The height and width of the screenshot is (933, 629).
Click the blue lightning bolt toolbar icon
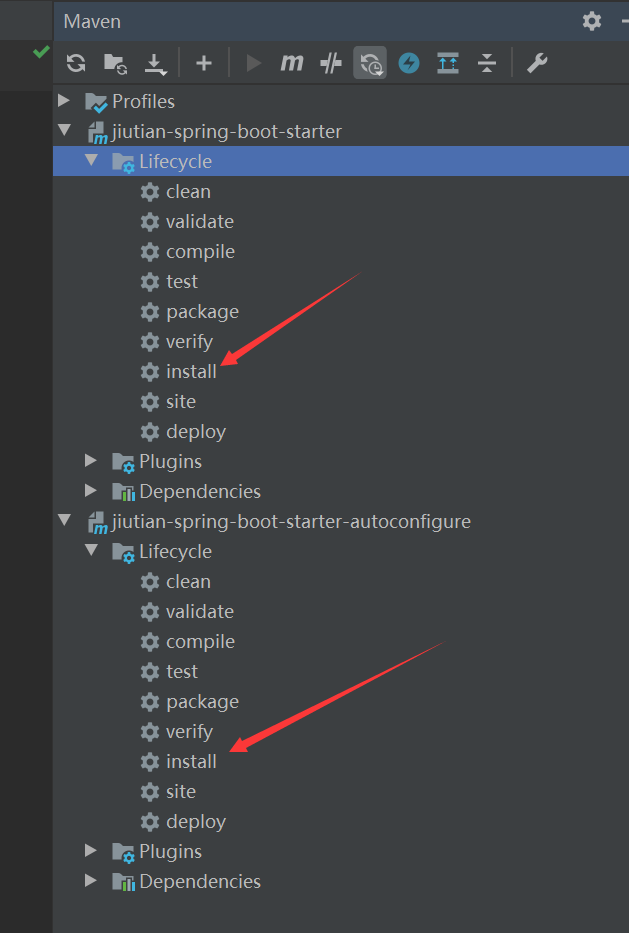[x=409, y=64]
